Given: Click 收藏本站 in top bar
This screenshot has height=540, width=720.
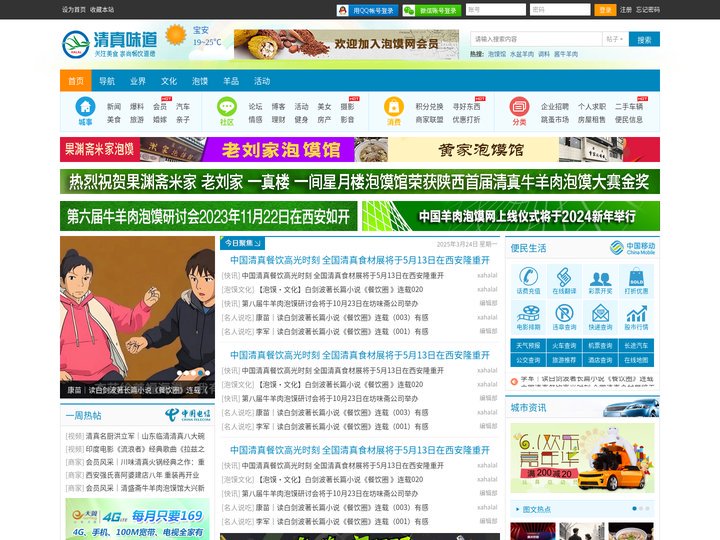Looking at the screenshot, I should [x=102, y=9].
